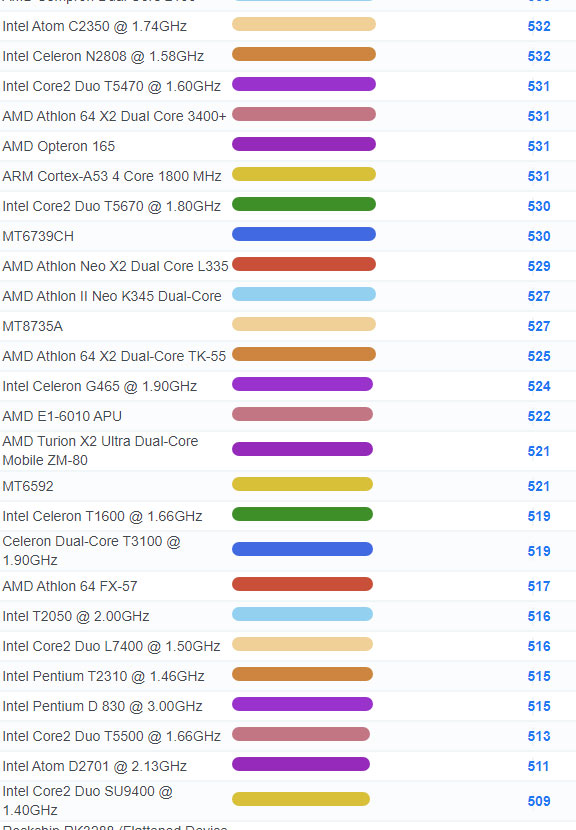Click the score 521 for Turion X2 Ultra ZM-80
576x830 pixels.
tap(539, 452)
